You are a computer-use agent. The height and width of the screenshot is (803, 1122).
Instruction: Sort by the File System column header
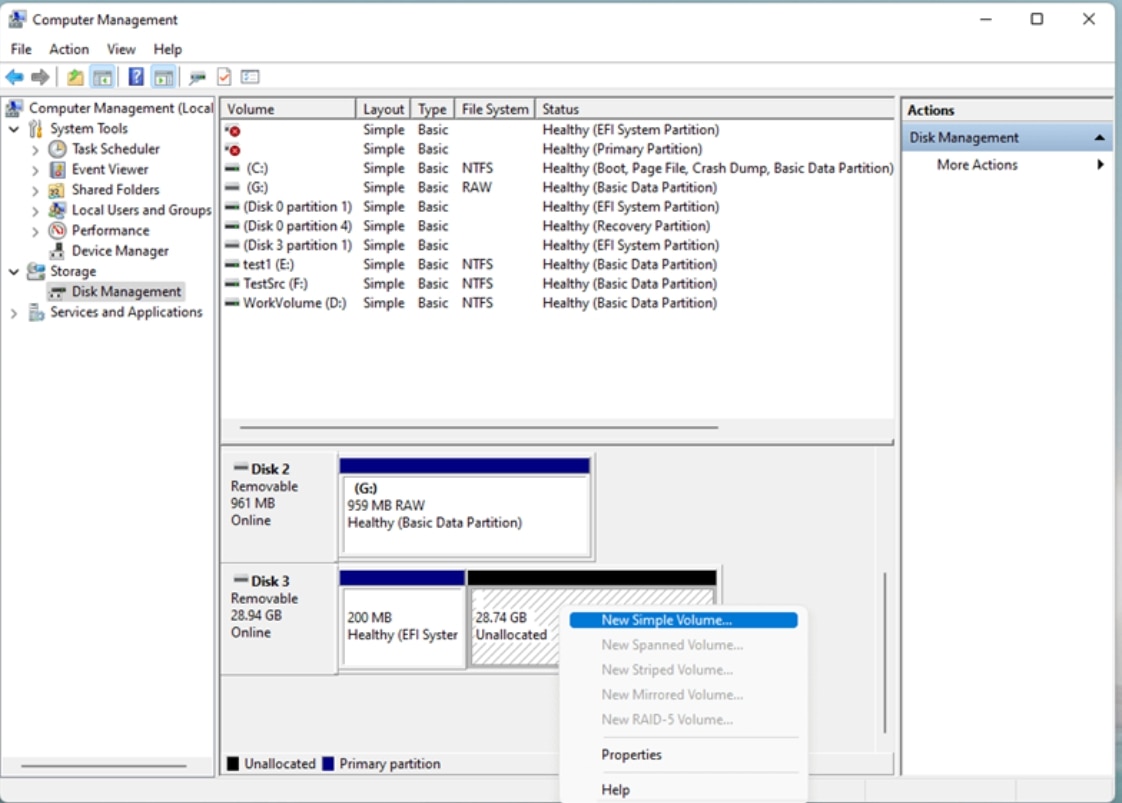pyautogui.click(x=494, y=109)
